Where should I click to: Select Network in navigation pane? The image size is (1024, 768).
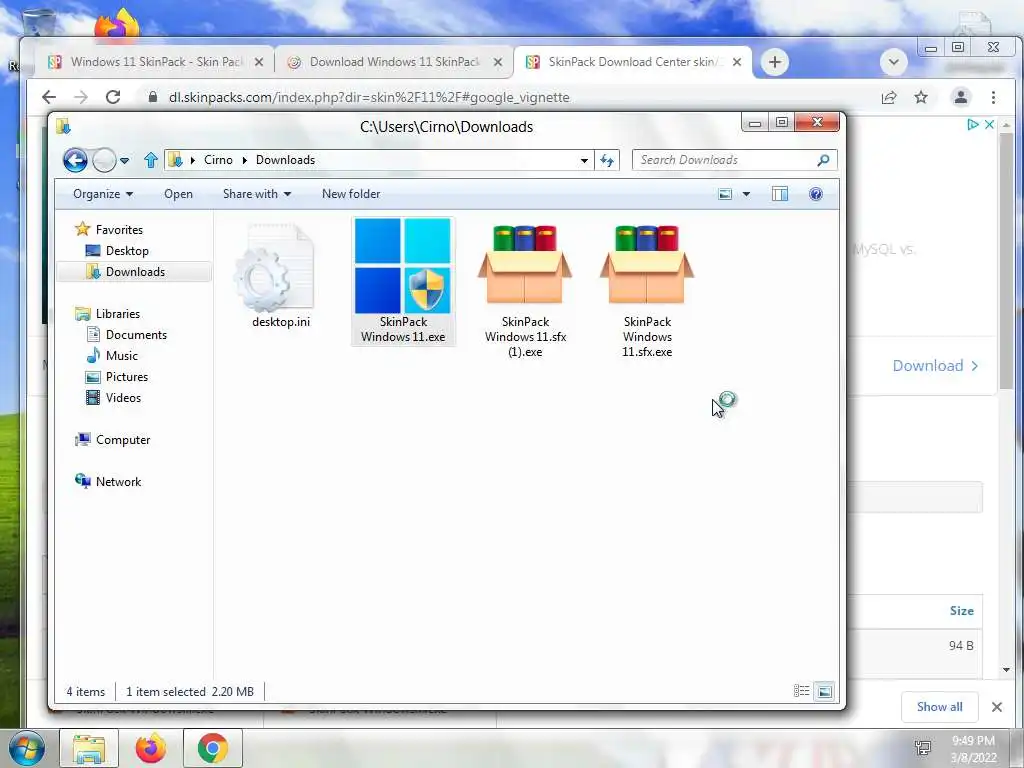(x=108, y=481)
